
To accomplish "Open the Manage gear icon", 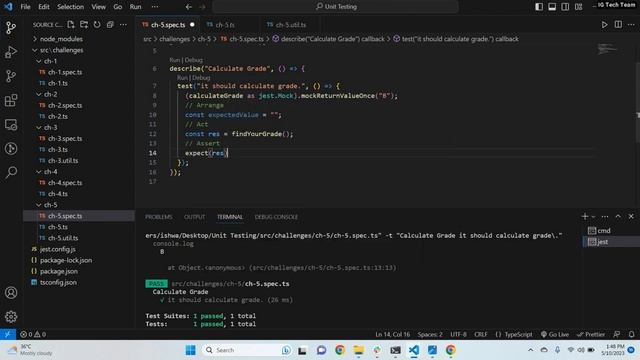I will click(x=11, y=316).
